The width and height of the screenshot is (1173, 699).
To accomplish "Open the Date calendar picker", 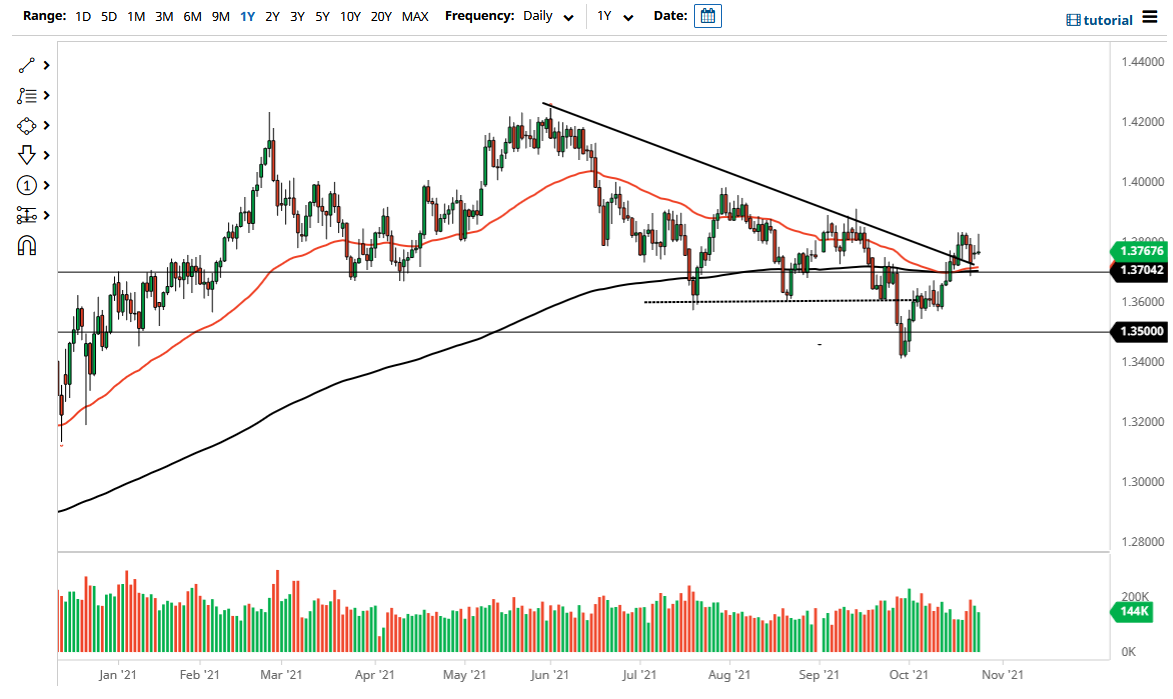I will pyautogui.click(x=707, y=15).
